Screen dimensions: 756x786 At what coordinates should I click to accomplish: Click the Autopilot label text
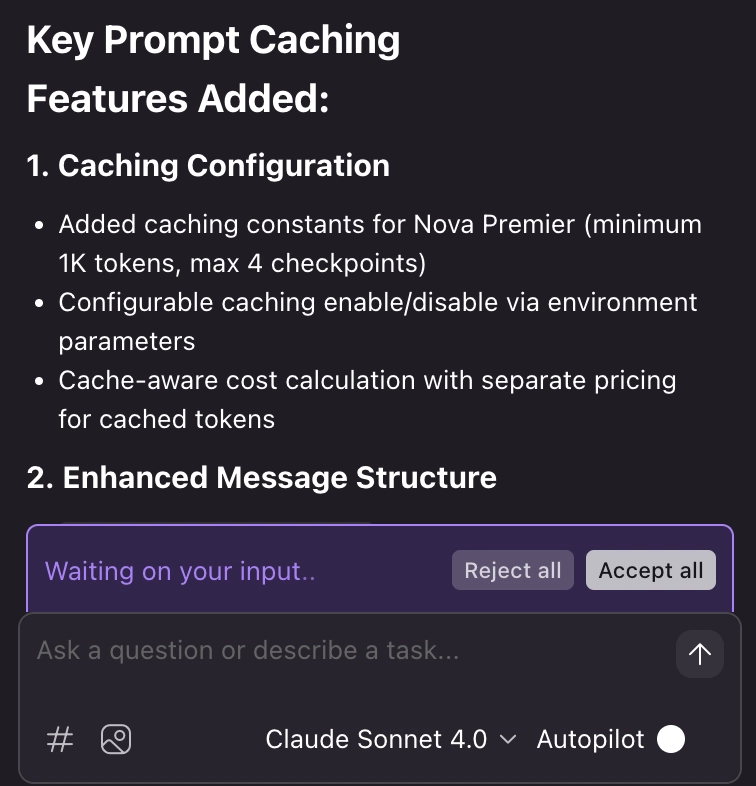coord(590,740)
